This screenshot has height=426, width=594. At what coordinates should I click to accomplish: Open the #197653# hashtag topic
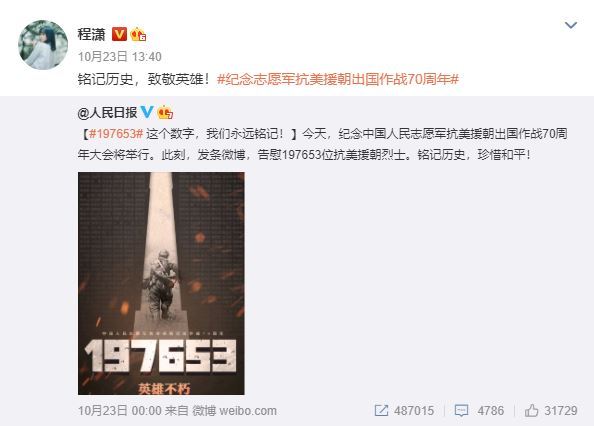tap(116, 133)
